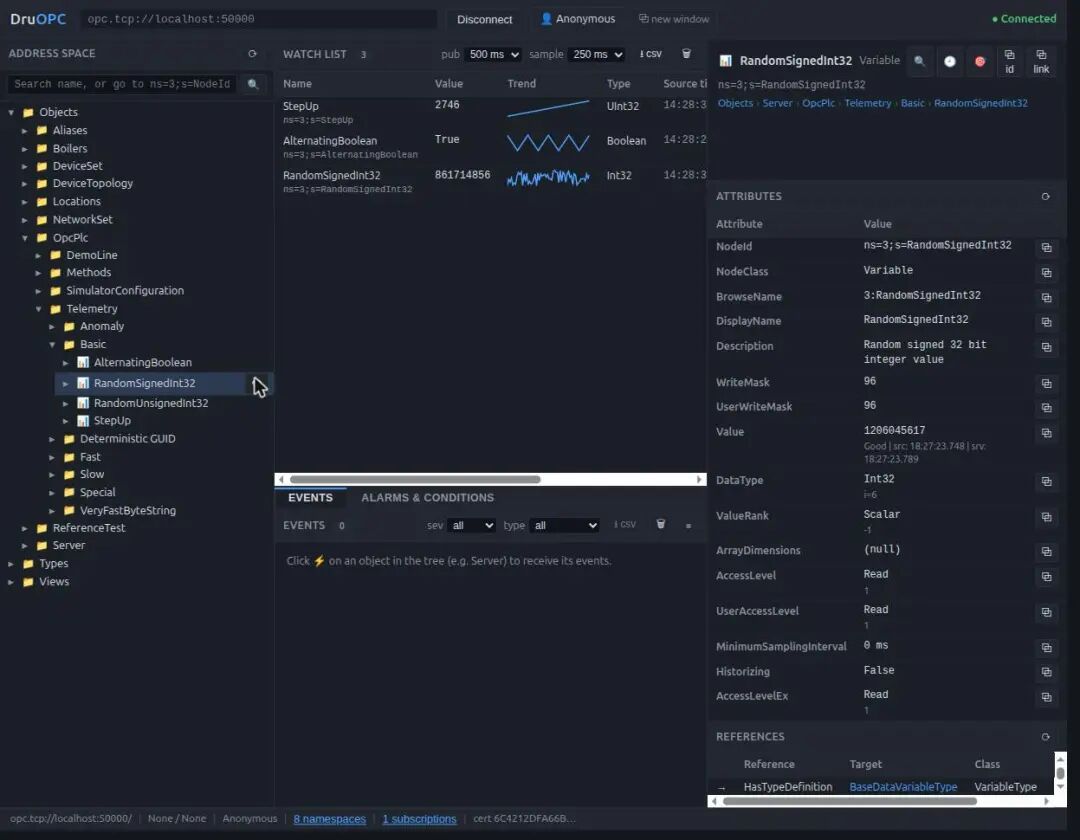Click the Anonymous user button

(x=577, y=19)
